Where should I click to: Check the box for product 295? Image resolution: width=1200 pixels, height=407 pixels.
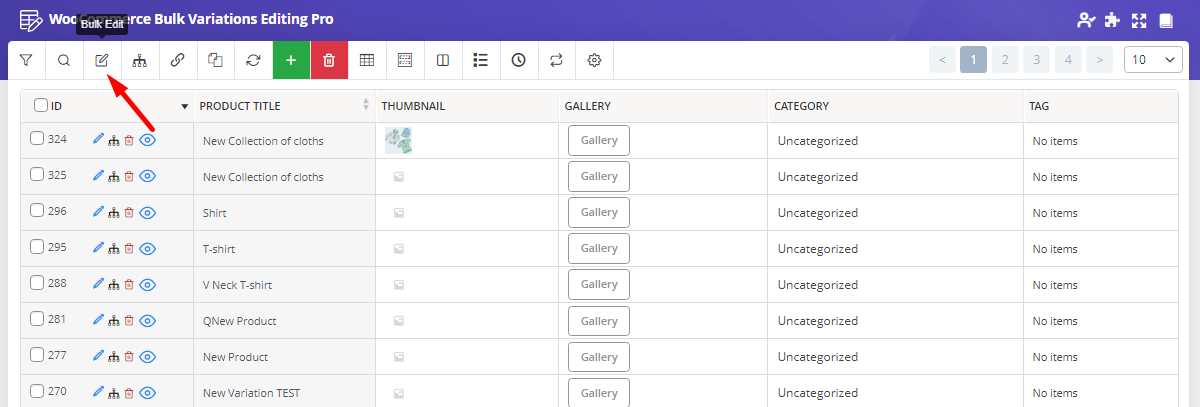37,247
